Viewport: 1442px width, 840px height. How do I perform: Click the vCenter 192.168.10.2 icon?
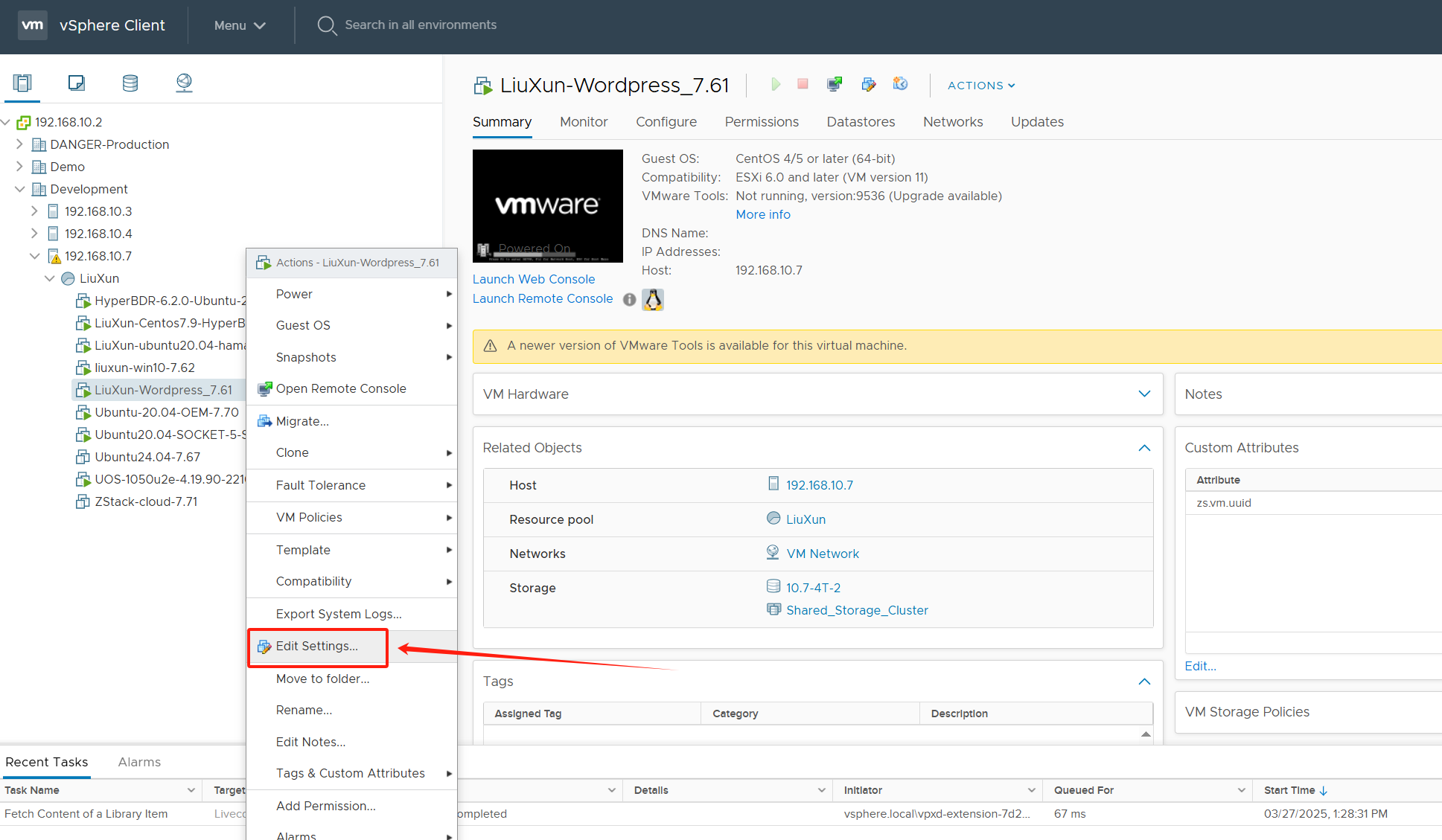pyautogui.click(x=24, y=122)
